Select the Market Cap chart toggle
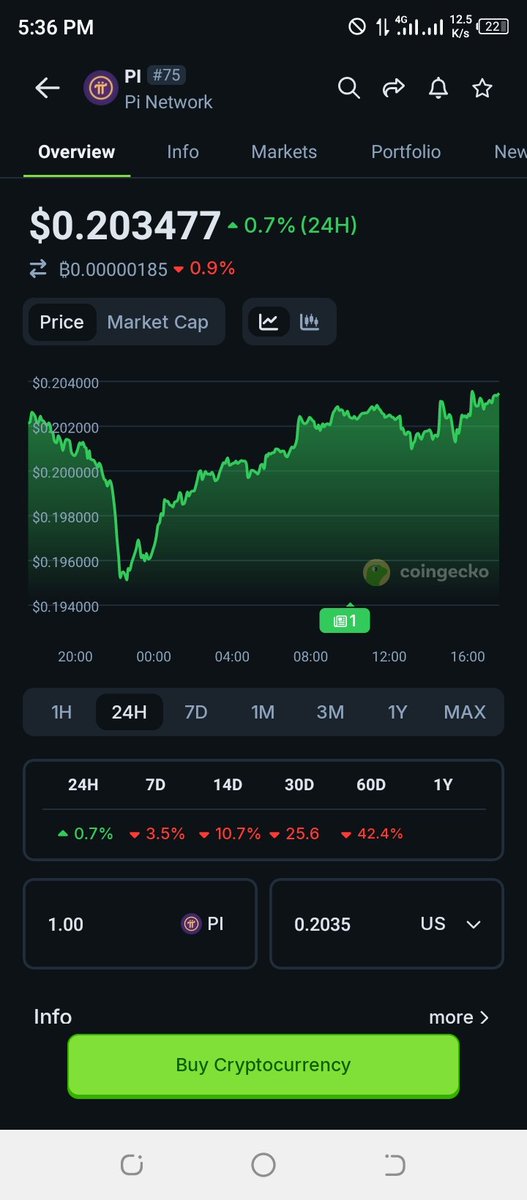This screenshot has width=527, height=1200. point(158,322)
